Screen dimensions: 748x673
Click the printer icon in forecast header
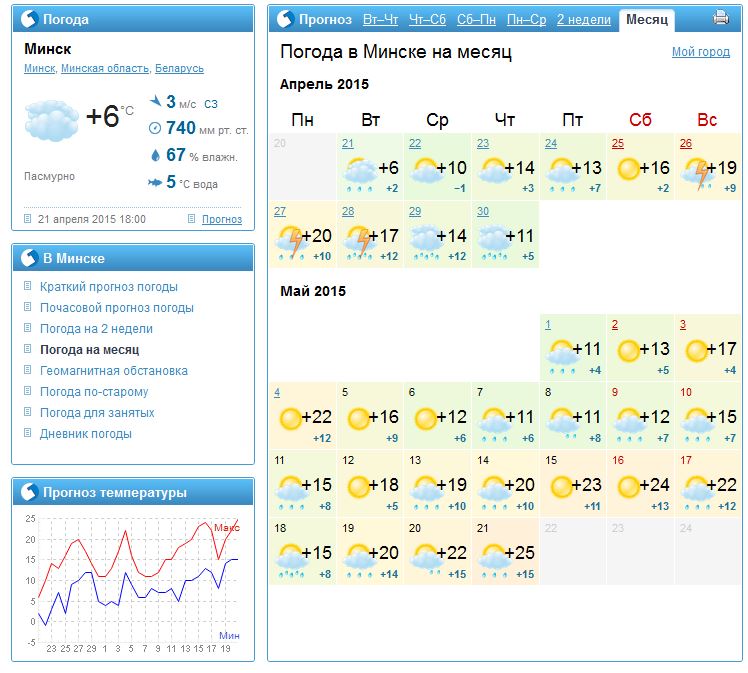pos(720,18)
